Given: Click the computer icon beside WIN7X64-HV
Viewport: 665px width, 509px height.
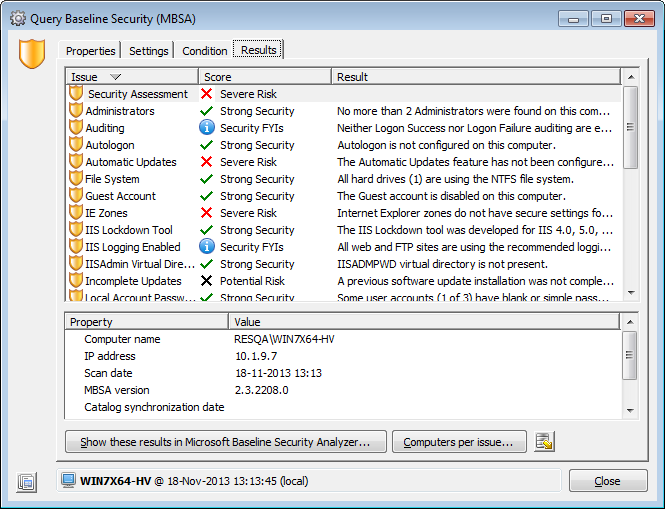Looking at the screenshot, I should click(x=68, y=481).
